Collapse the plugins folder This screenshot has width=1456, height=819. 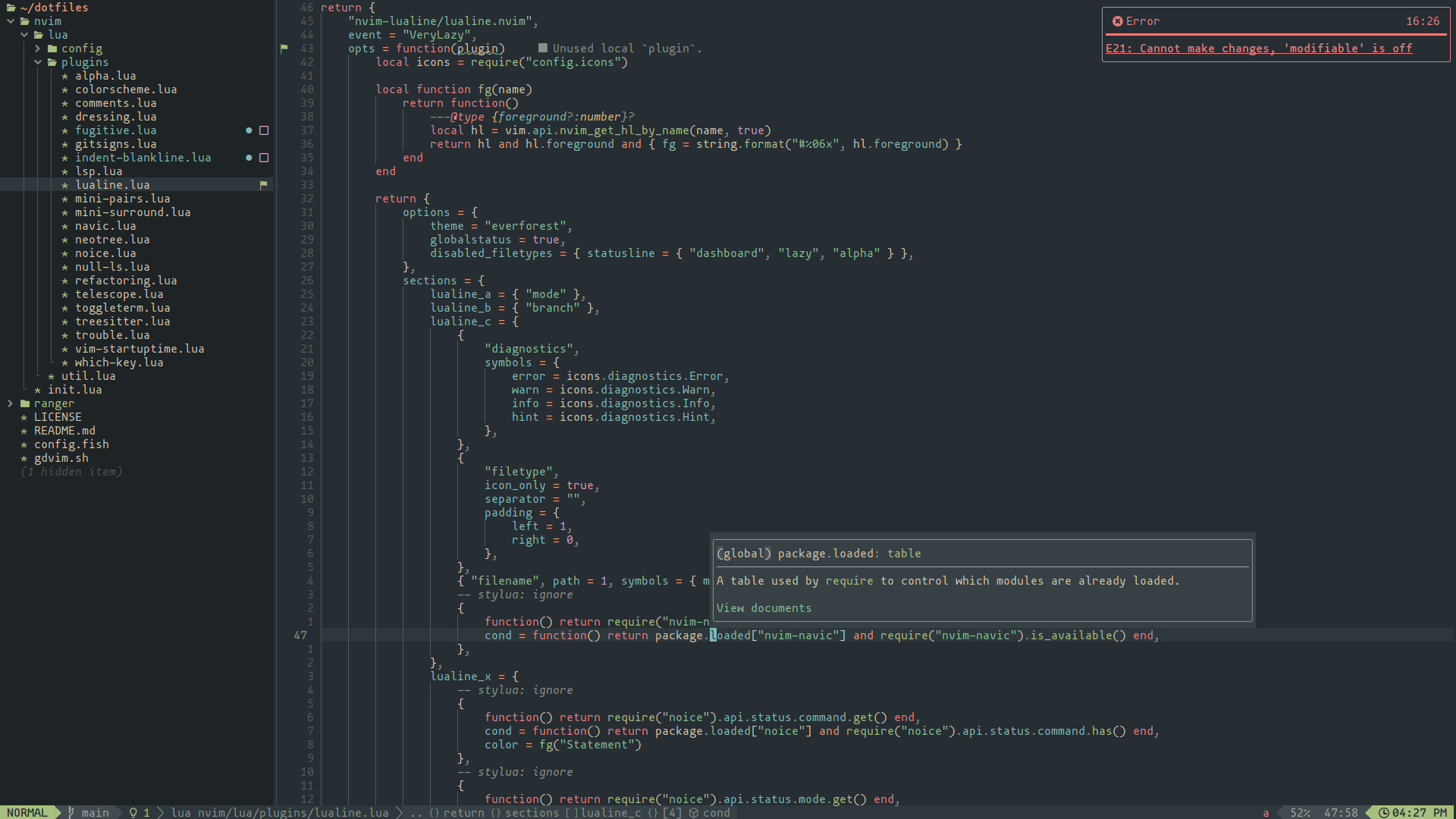[x=38, y=62]
